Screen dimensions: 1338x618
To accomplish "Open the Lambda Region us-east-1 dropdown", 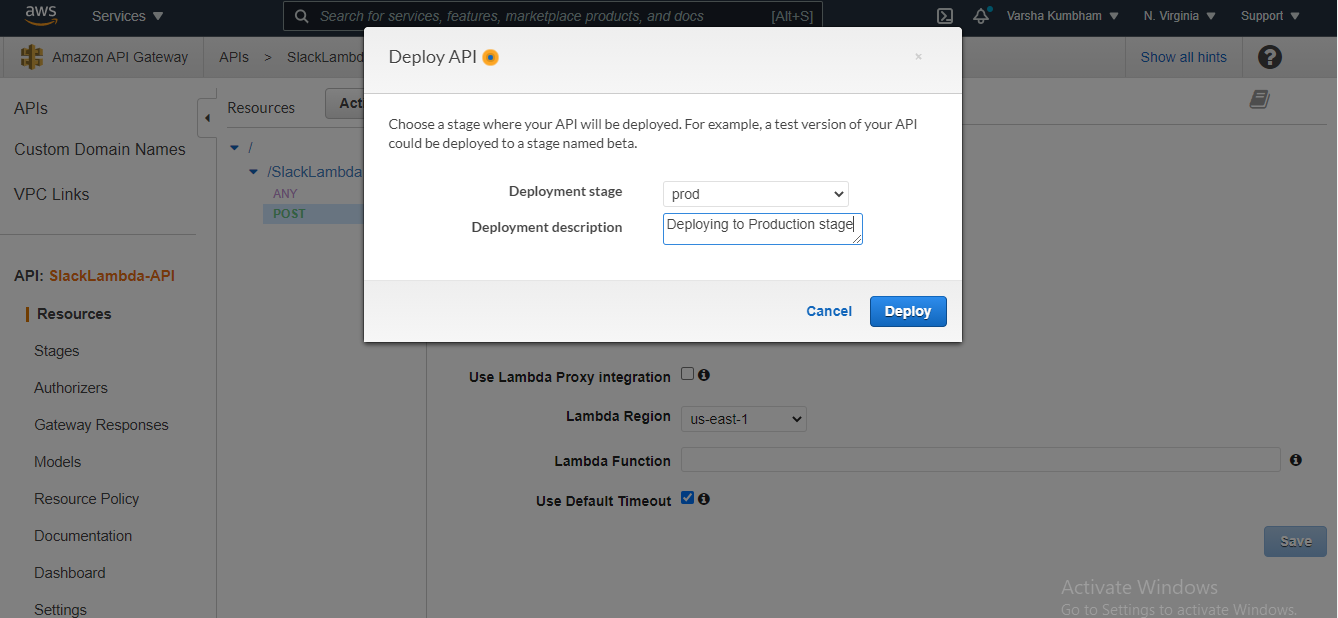I will 744,419.
